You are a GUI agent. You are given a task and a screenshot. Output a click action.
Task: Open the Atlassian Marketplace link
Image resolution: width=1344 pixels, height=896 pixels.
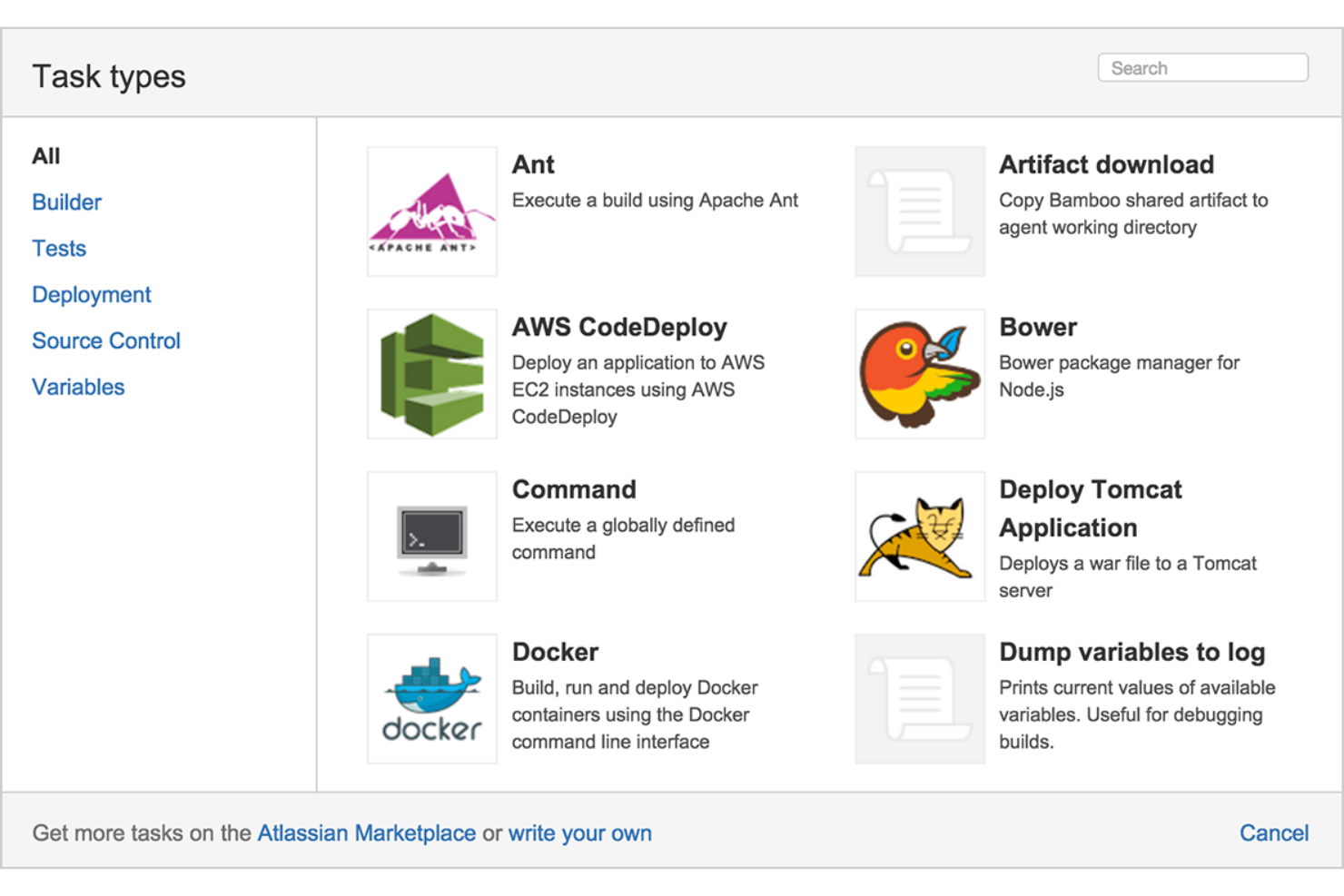click(x=367, y=832)
